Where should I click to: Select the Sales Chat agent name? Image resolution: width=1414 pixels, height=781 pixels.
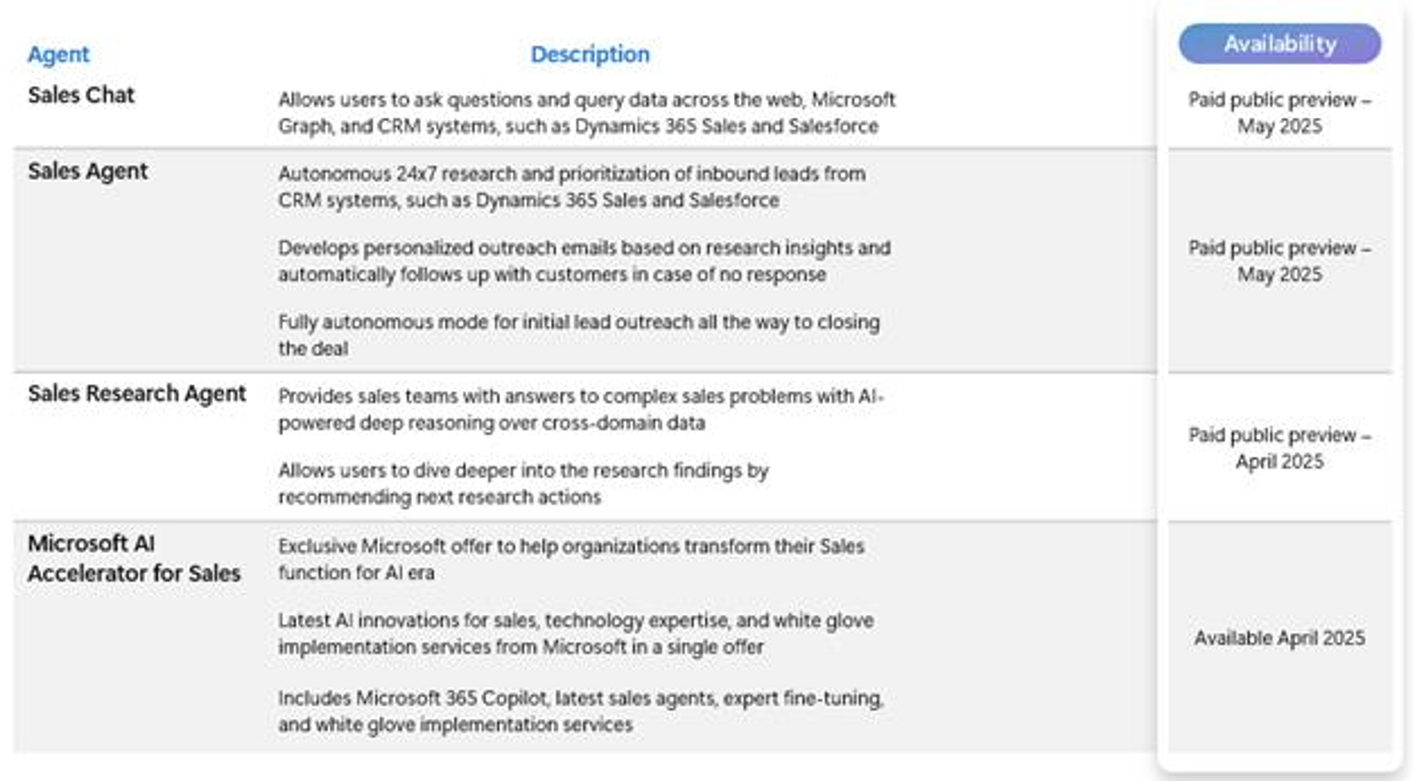81,95
